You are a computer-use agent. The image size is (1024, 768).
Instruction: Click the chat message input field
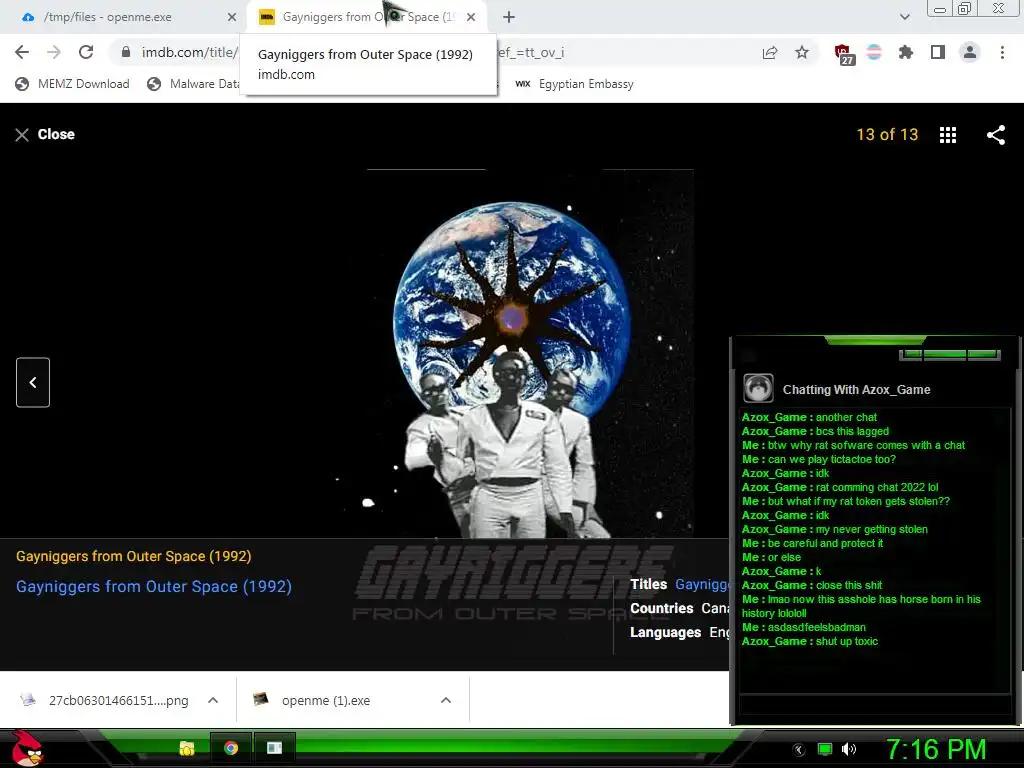875,705
